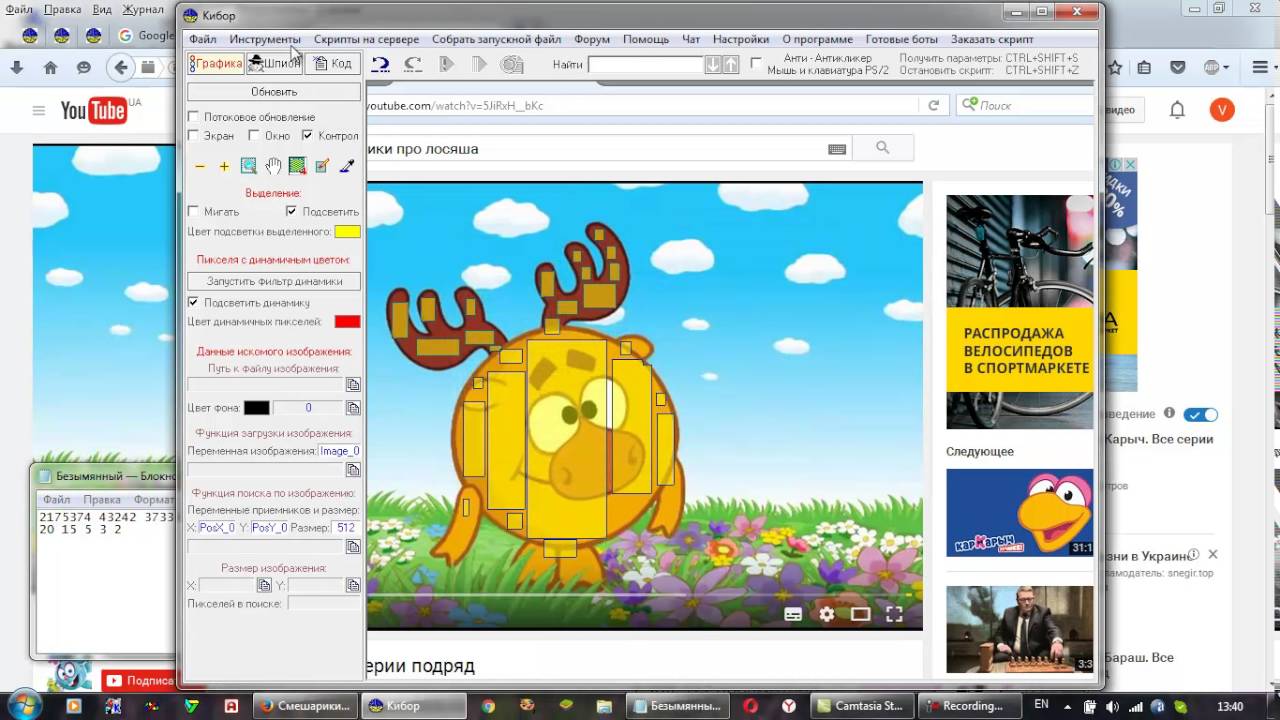The width and height of the screenshot is (1280, 720).
Task: Click Запустить фильтр динамики button
Action: 274,281
